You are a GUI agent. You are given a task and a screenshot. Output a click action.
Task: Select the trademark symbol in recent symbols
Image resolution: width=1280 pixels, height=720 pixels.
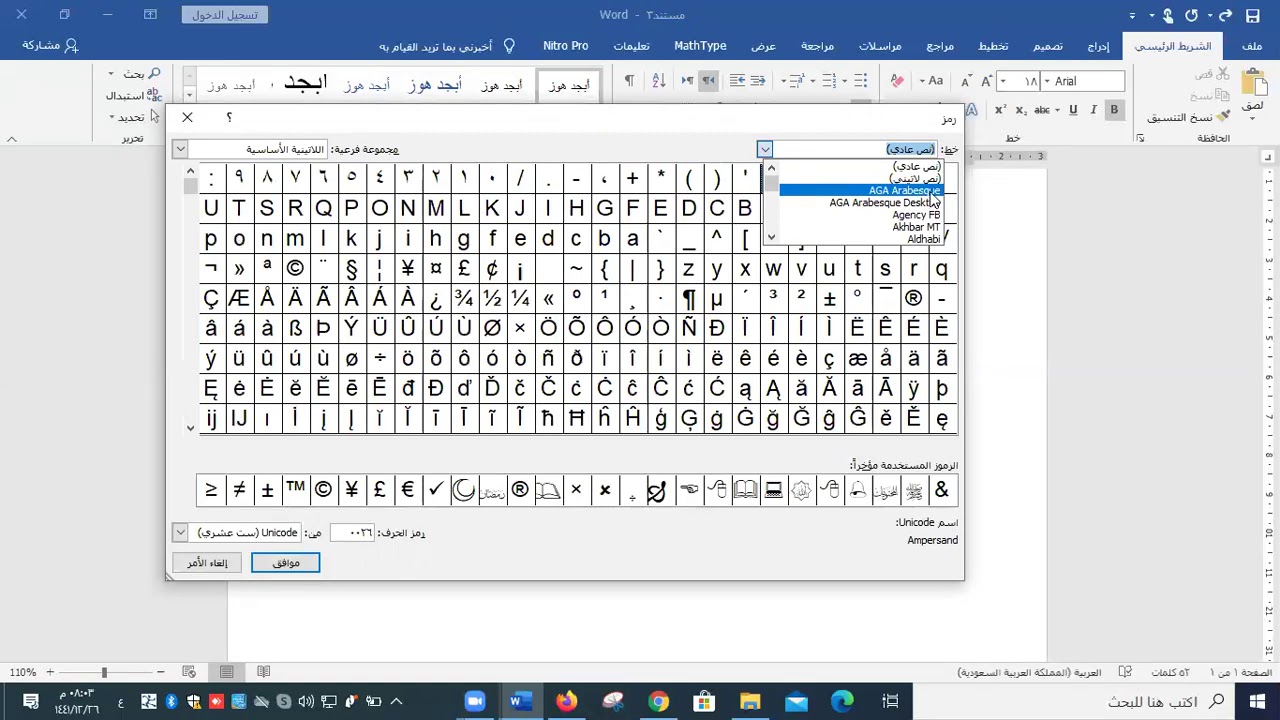click(295, 490)
